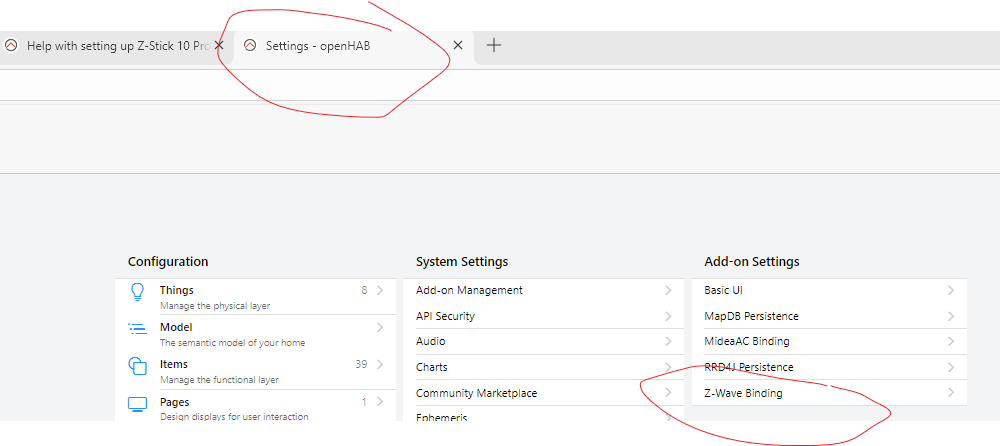Click the Items tag icon
The height and width of the screenshot is (446, 1000).
pos(138,365)
